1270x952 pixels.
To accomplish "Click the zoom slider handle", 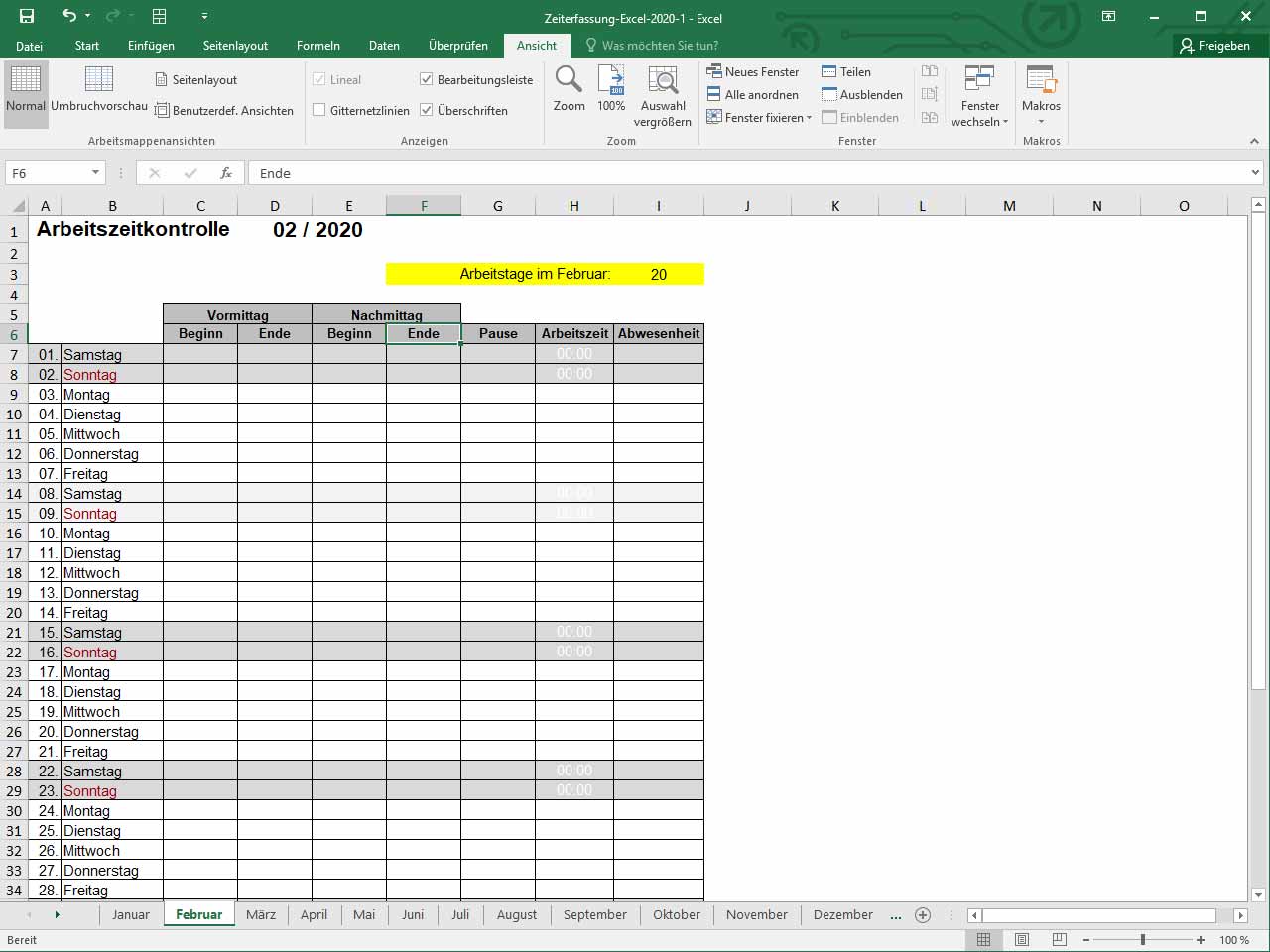I will click(x=1143, y=939).
